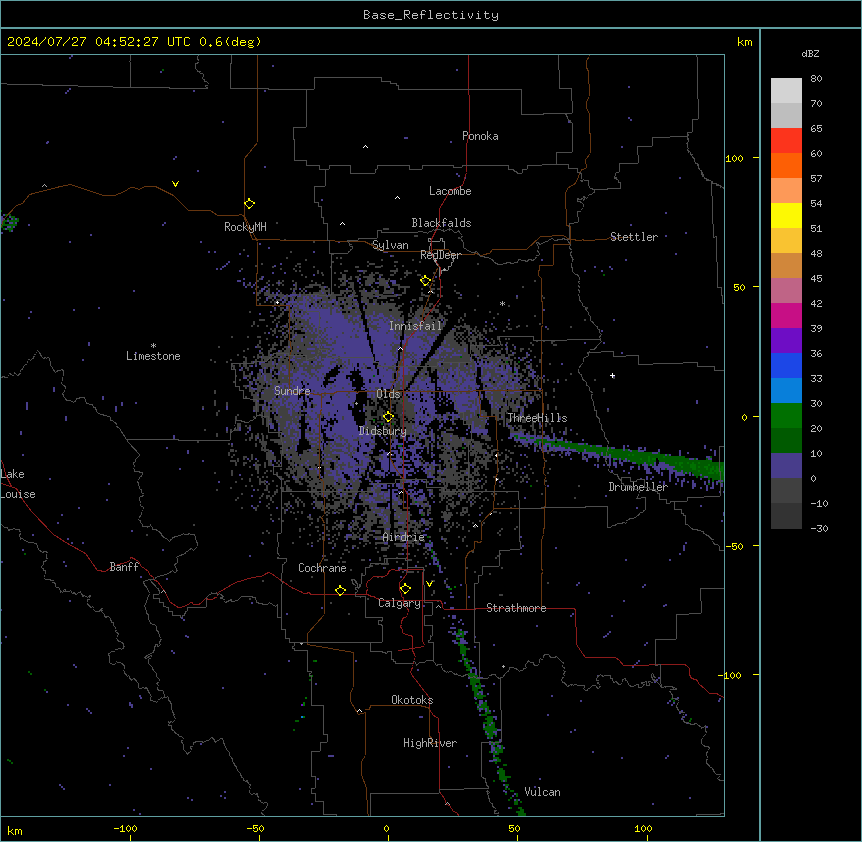Click the 80 value on the dBZ scale
Image resolution: width=862 pixels, height=842 pixels.
tap(816, 78)
